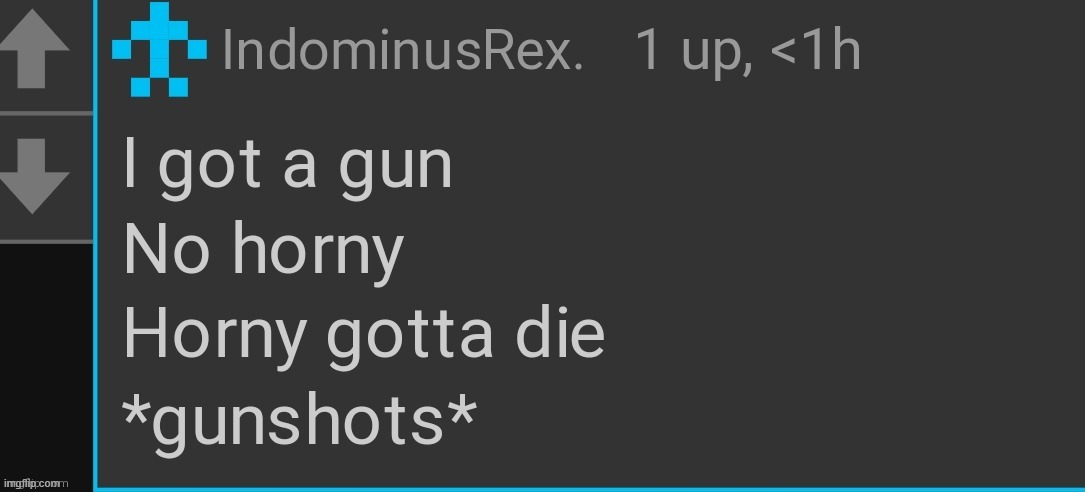
Task: Open the IndominusRex. user profile
Action: [x=403, y=50]
